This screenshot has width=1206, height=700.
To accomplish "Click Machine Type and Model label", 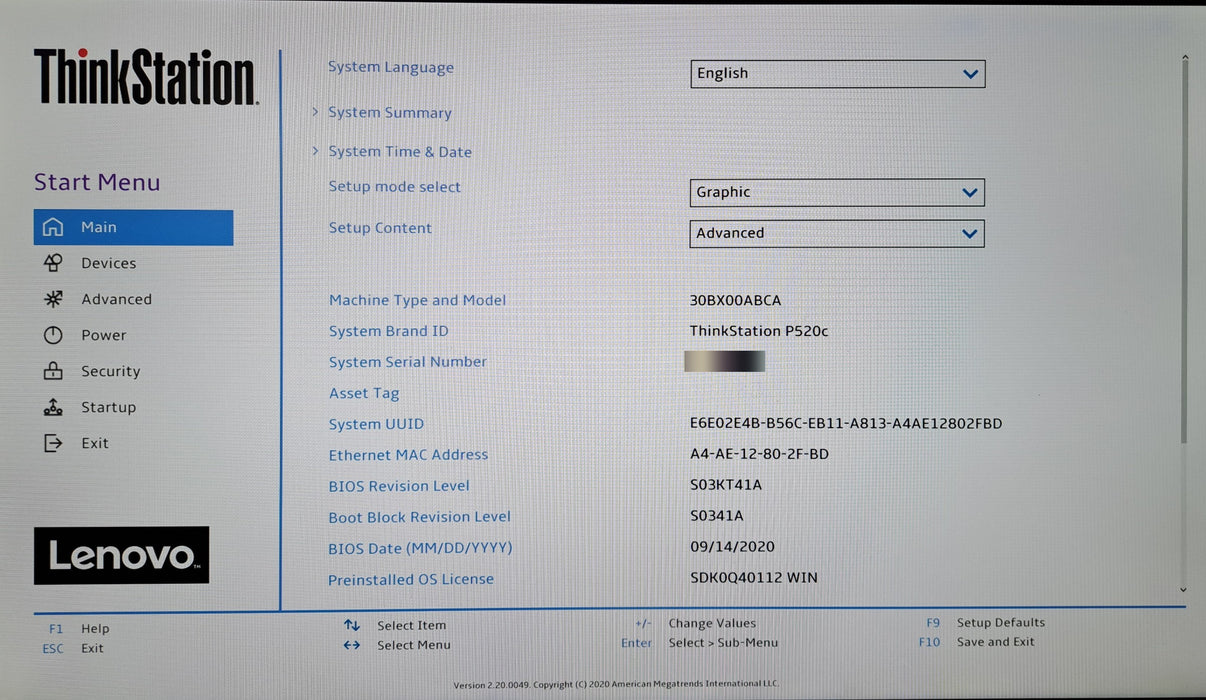I will tap(418, 300).
